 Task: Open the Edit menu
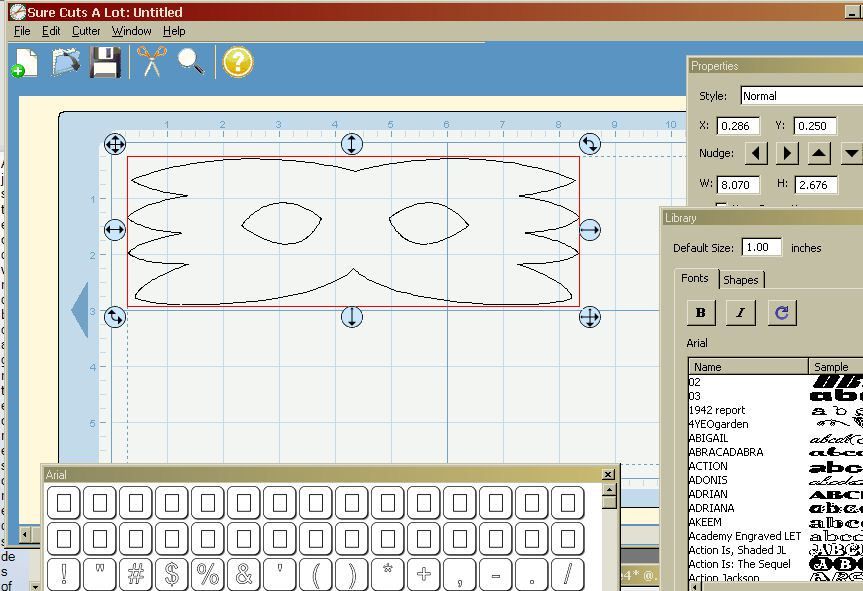tap(51, 31)
